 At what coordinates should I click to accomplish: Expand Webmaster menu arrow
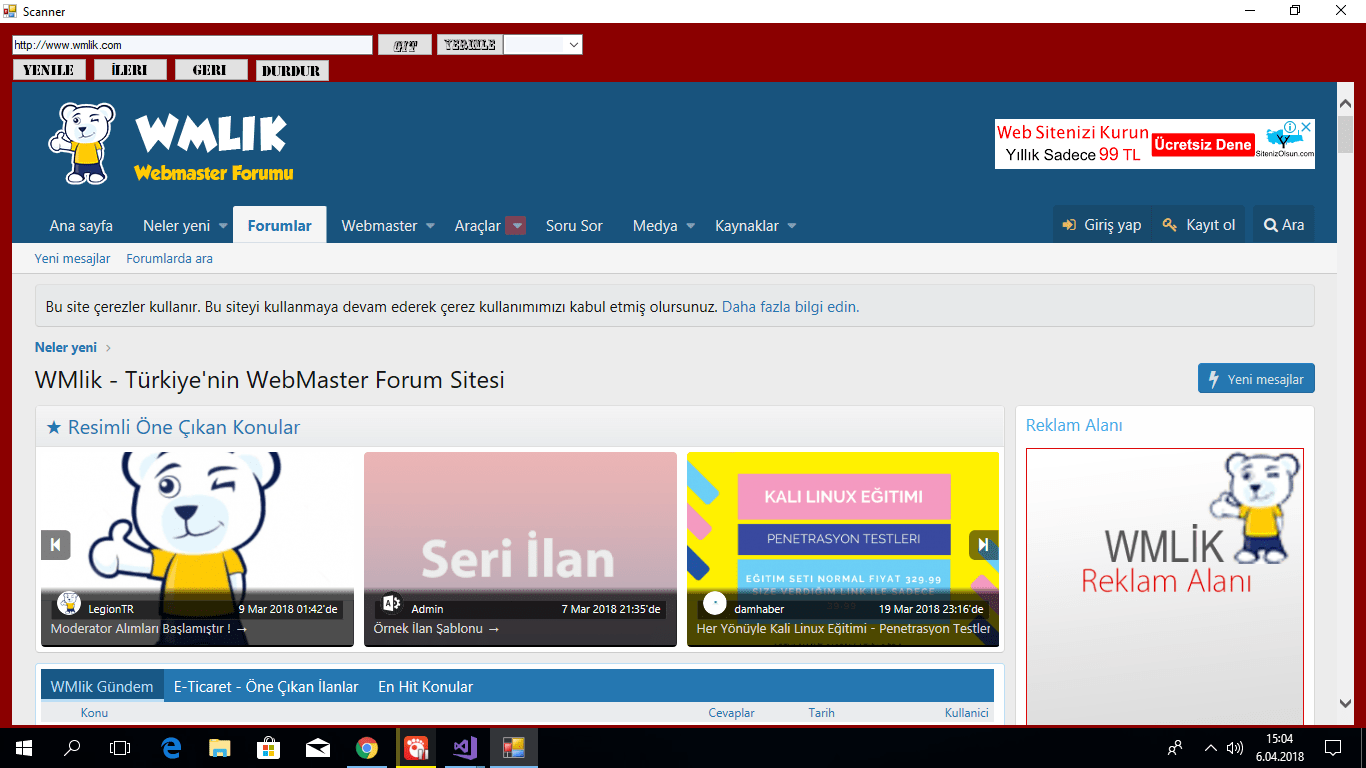430,226
